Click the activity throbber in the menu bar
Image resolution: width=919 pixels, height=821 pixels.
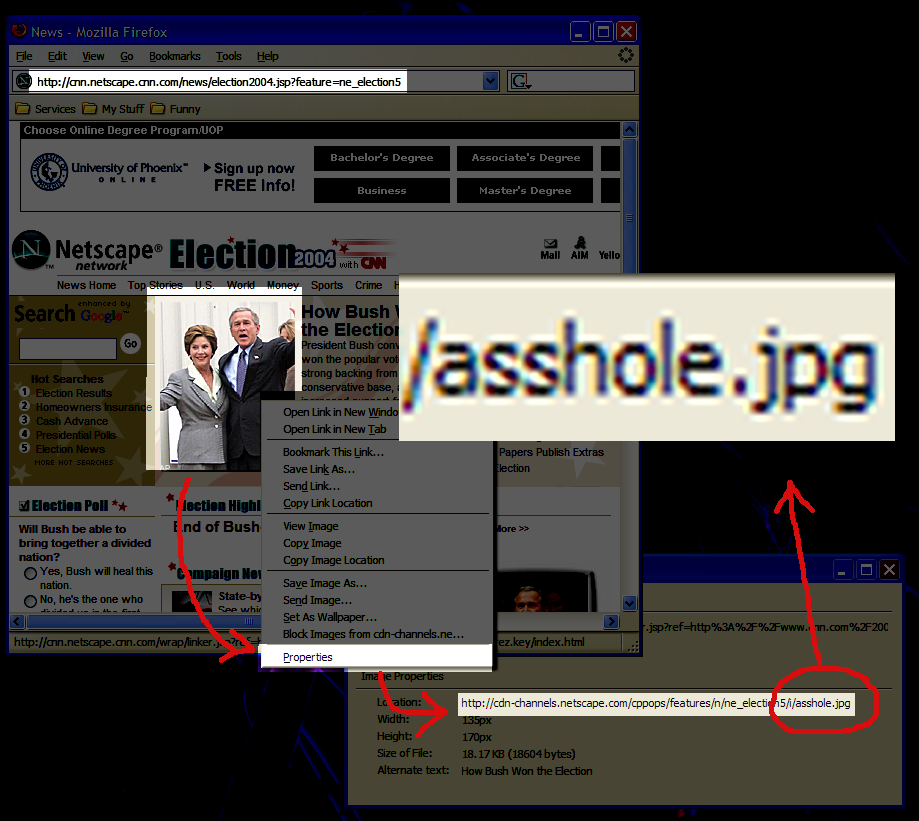[x=626, y=55]
